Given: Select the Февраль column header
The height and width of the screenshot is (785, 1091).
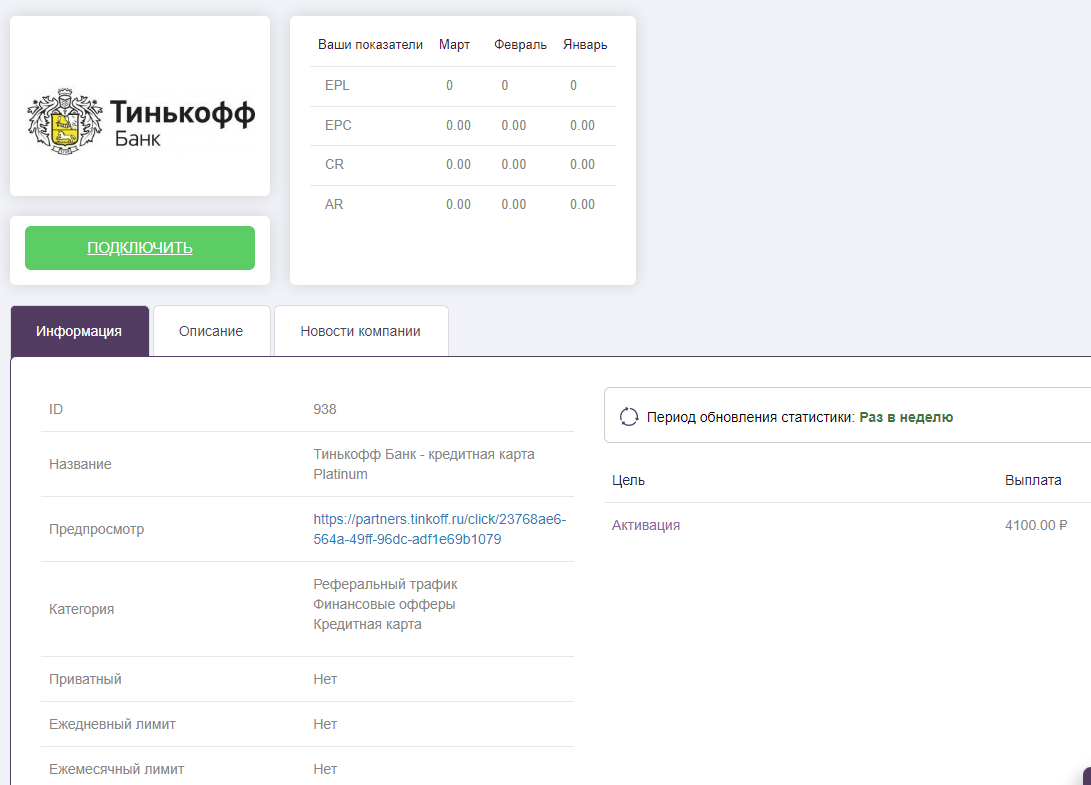Looking at the screenshot, I should point(520,45).
